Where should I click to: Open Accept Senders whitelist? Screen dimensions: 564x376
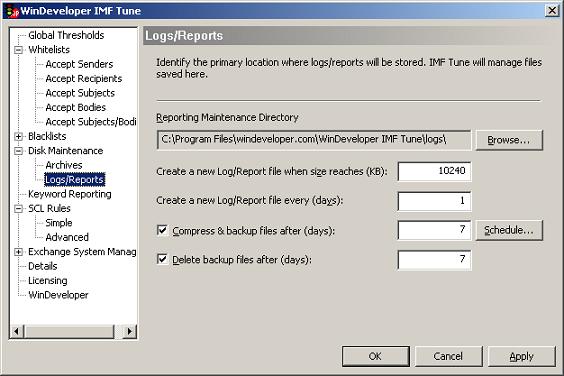79,64
